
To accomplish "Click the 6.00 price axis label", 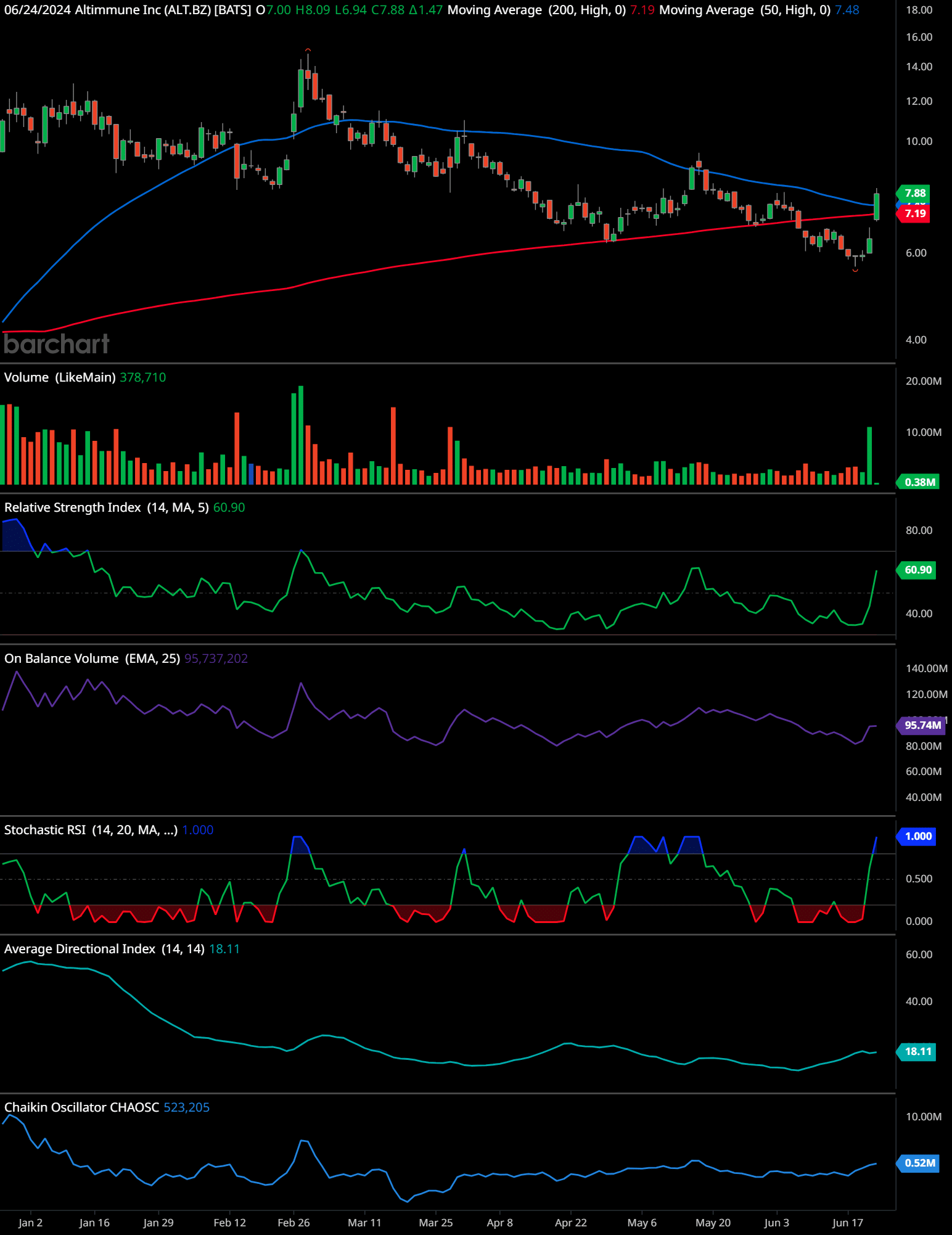I will [x=916, y=253].
